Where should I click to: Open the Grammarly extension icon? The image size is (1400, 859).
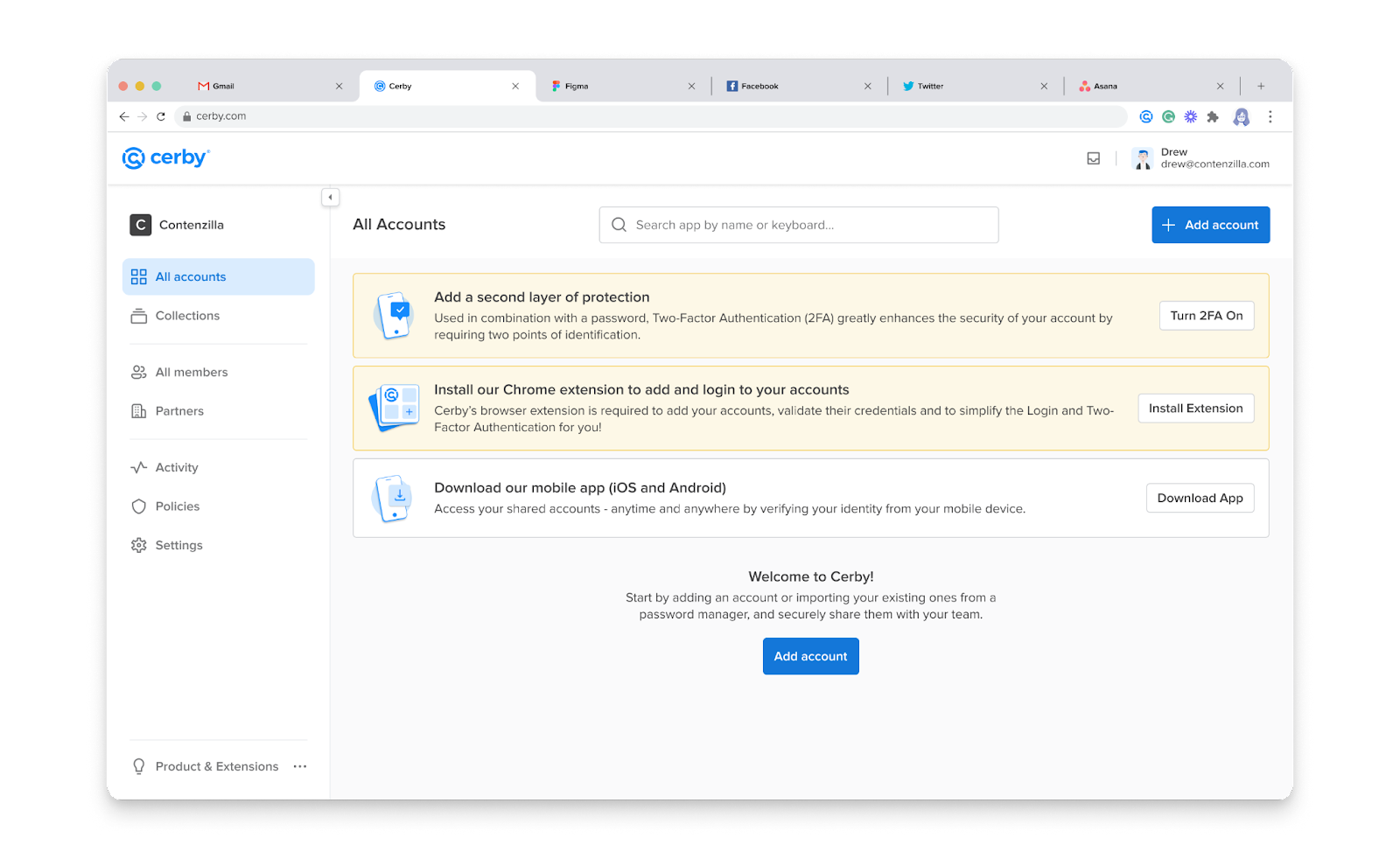click(x=1168, y=116)
